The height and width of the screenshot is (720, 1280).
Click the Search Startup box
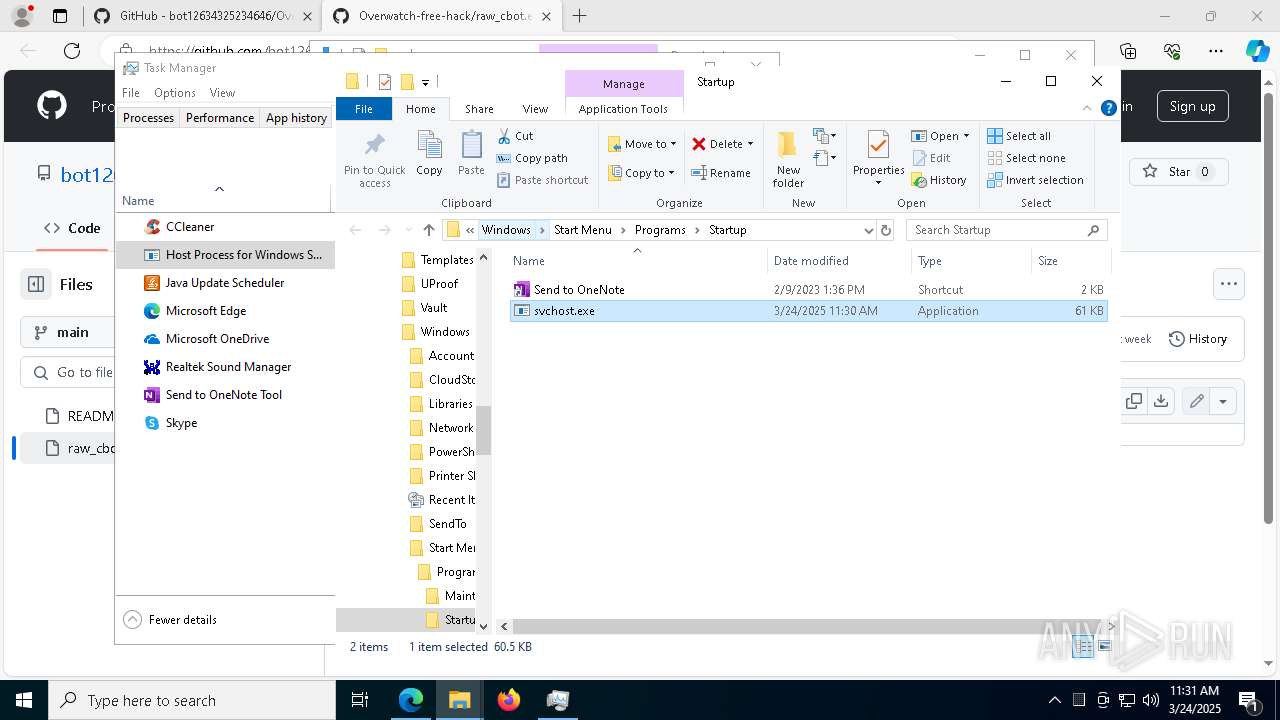(x=1007, y=230)
